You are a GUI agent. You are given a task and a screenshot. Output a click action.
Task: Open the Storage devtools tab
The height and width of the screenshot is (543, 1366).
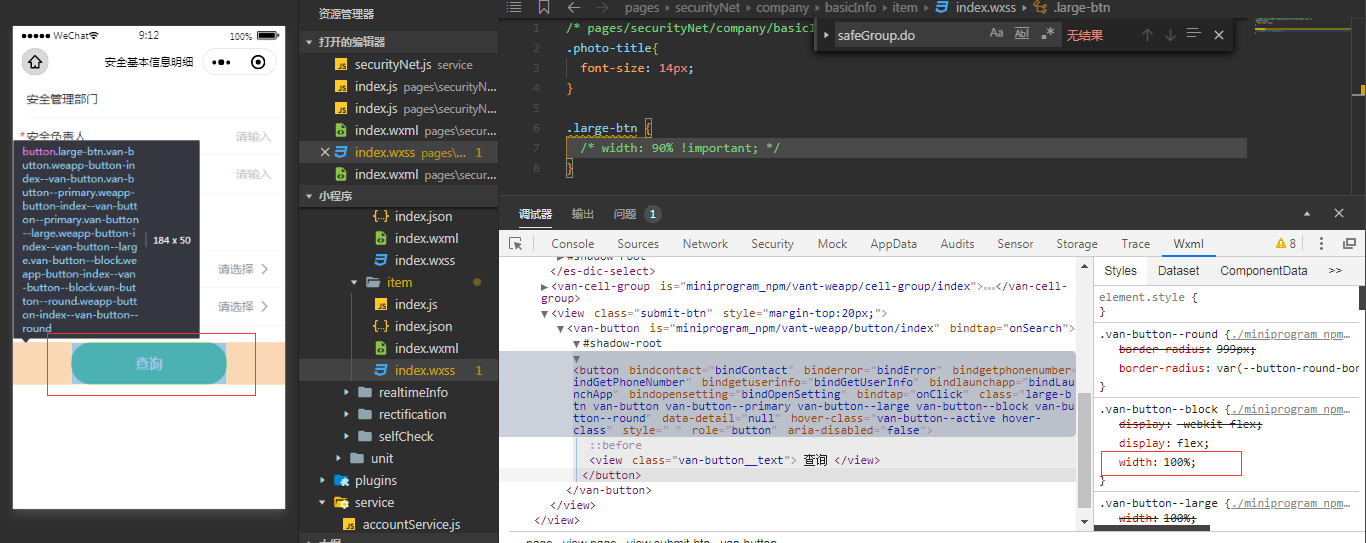pos(1077,244)
